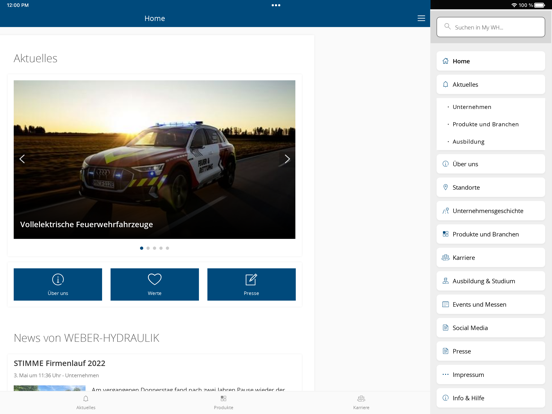Image resolution: width=552 pixels, height=414 pixels.
Task: Open the hamburger menu icon in header
Action: click(x=421, y=18)
